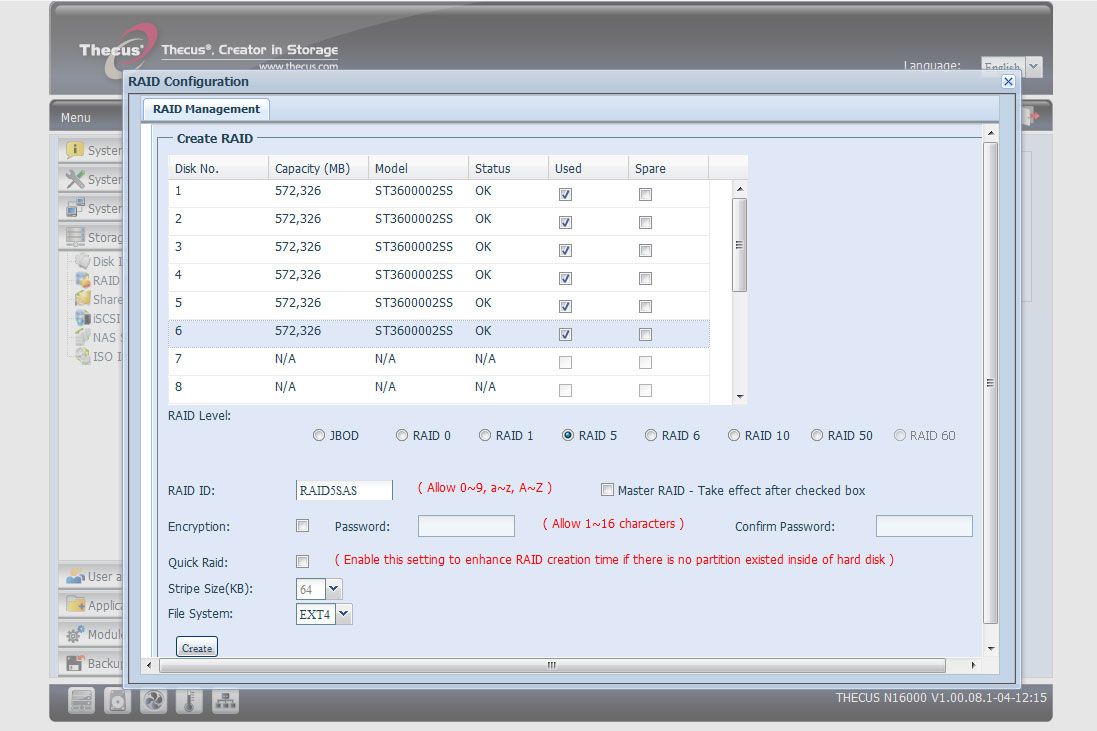Select the JBOD radio button
The width and height of the screenshot is (1097, 731).
tap(319, 435)
